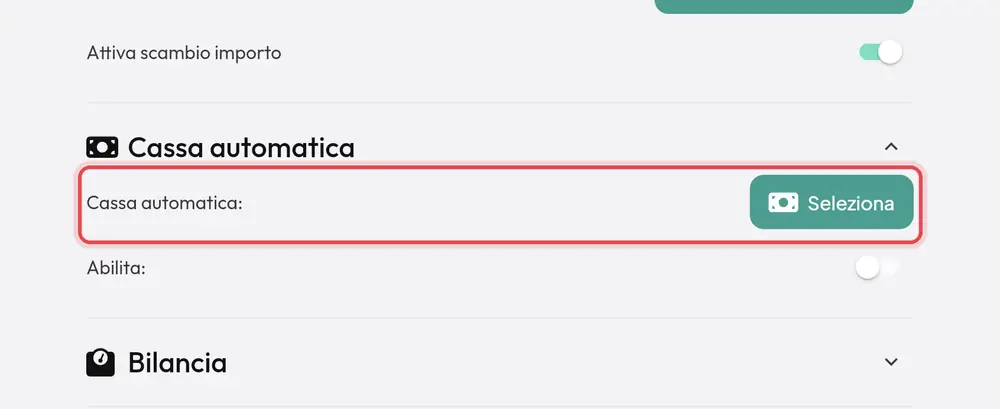
Task: Click the scale icon beside Bilancia heading
Action: 101,362
